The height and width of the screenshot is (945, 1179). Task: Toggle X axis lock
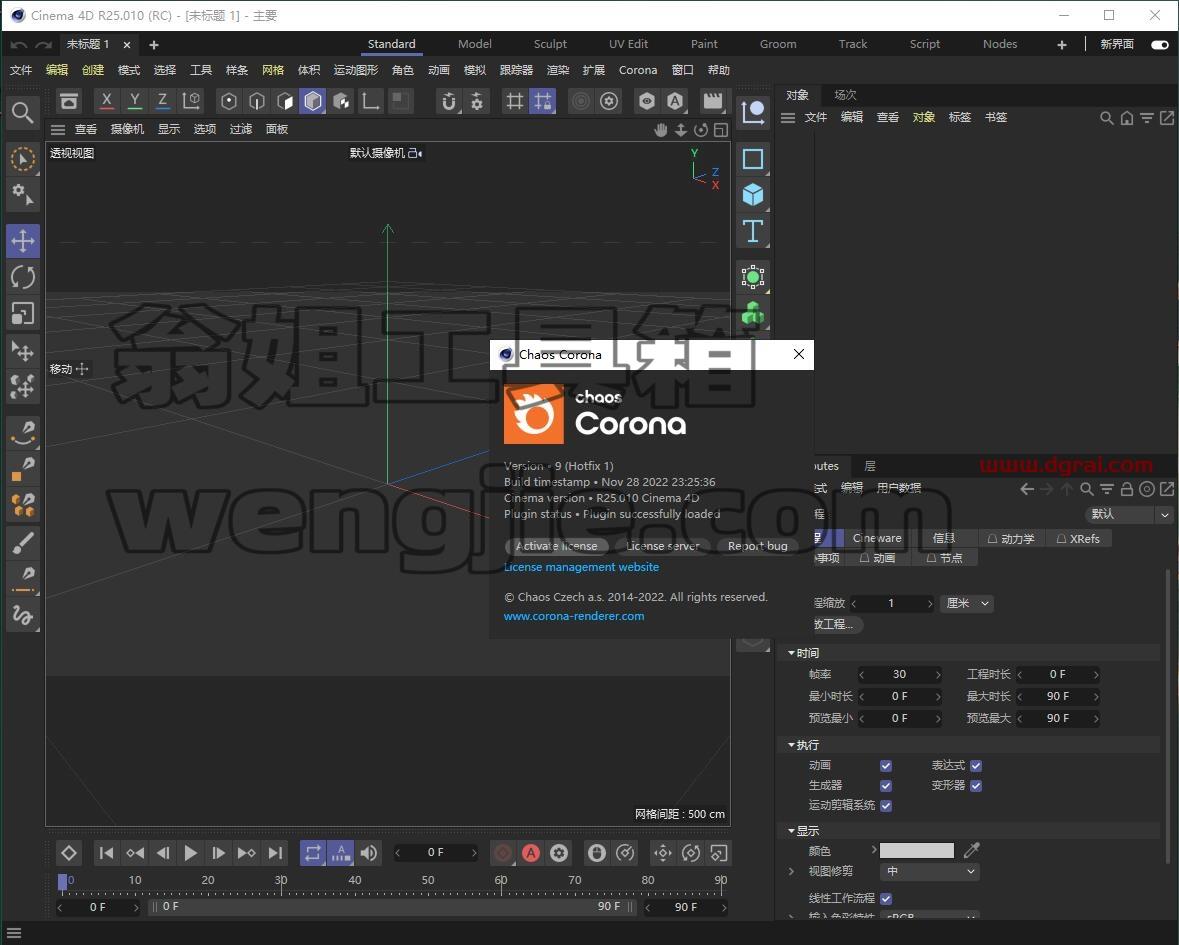pos(107,101)
